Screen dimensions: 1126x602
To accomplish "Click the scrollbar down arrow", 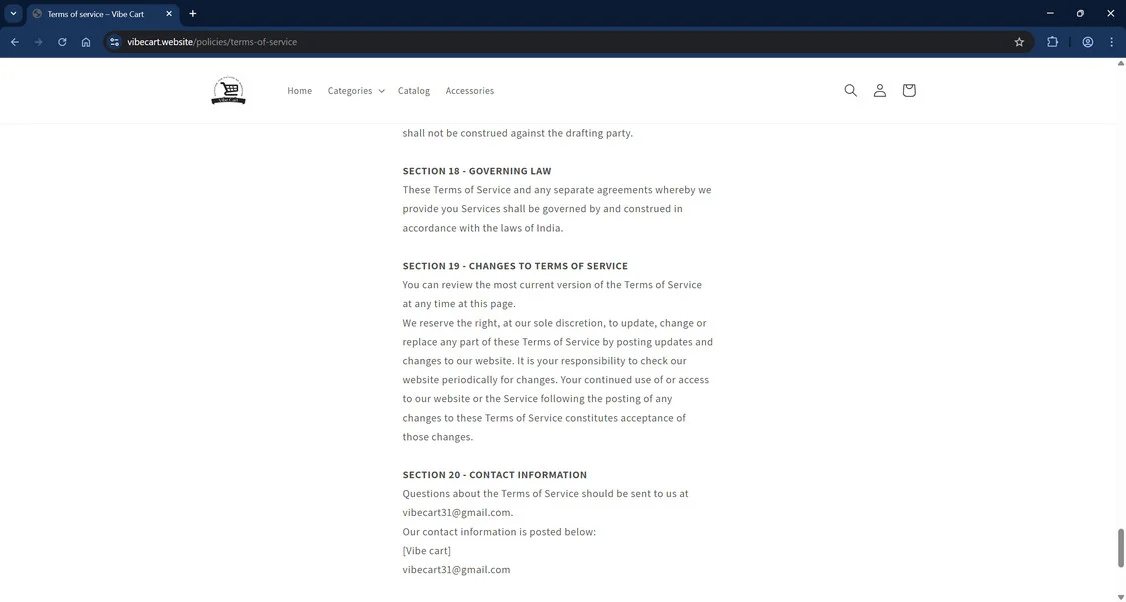I will [1120, 597].
